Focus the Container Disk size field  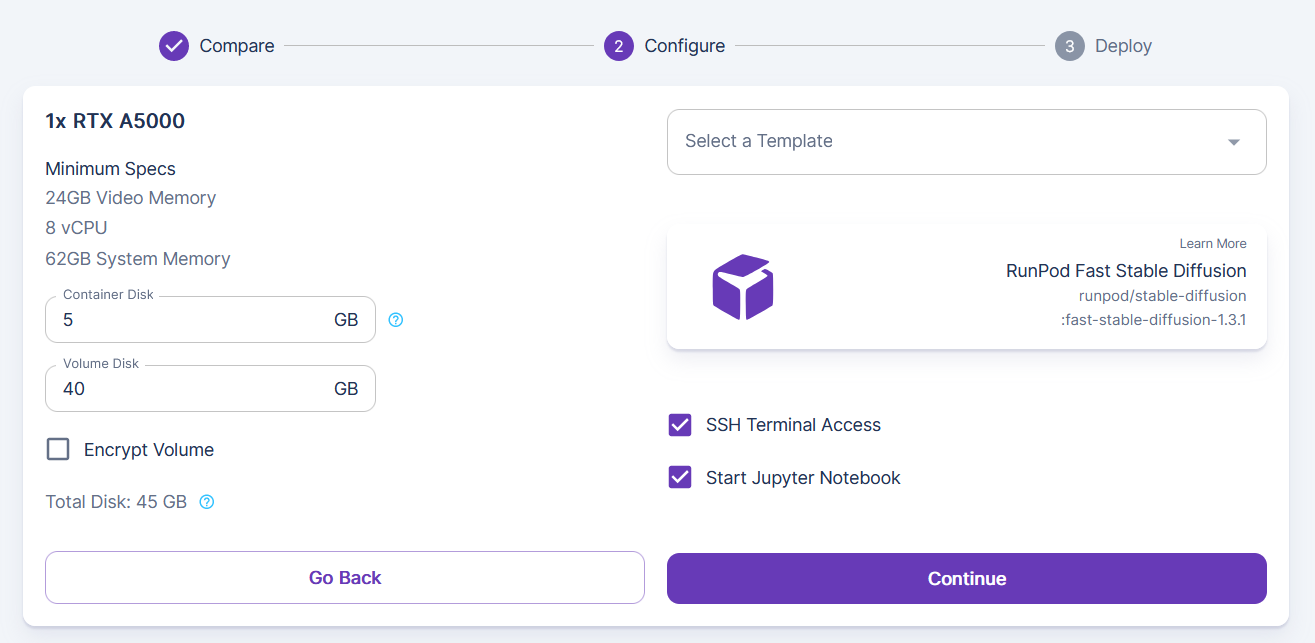pos(190,320)
